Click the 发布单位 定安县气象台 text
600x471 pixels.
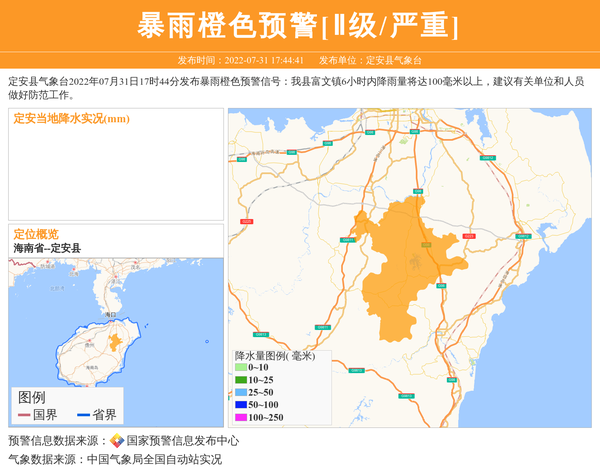(370, 60)
